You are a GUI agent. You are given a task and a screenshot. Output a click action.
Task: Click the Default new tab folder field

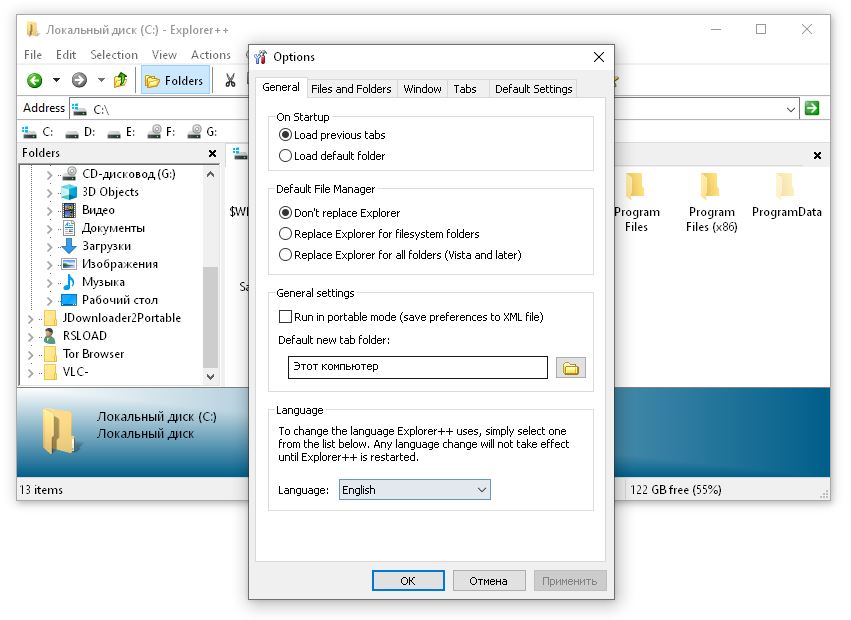[x=417, y=367]
